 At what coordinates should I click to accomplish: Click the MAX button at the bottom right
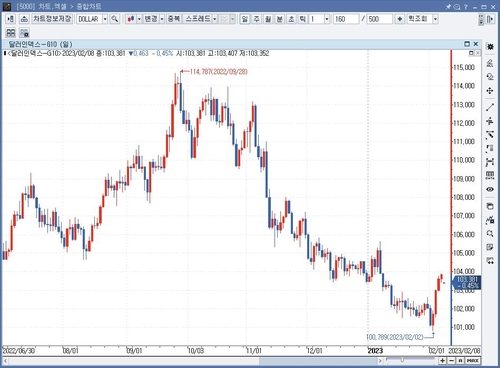[473, 361]
